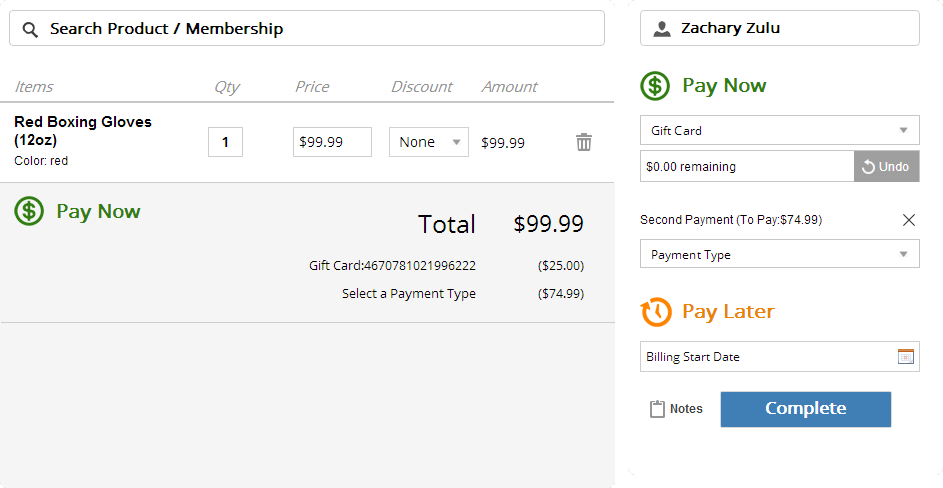Click the Billing Start Date field
The height and width of the screenshot is (488, 943).
(779, 356)
